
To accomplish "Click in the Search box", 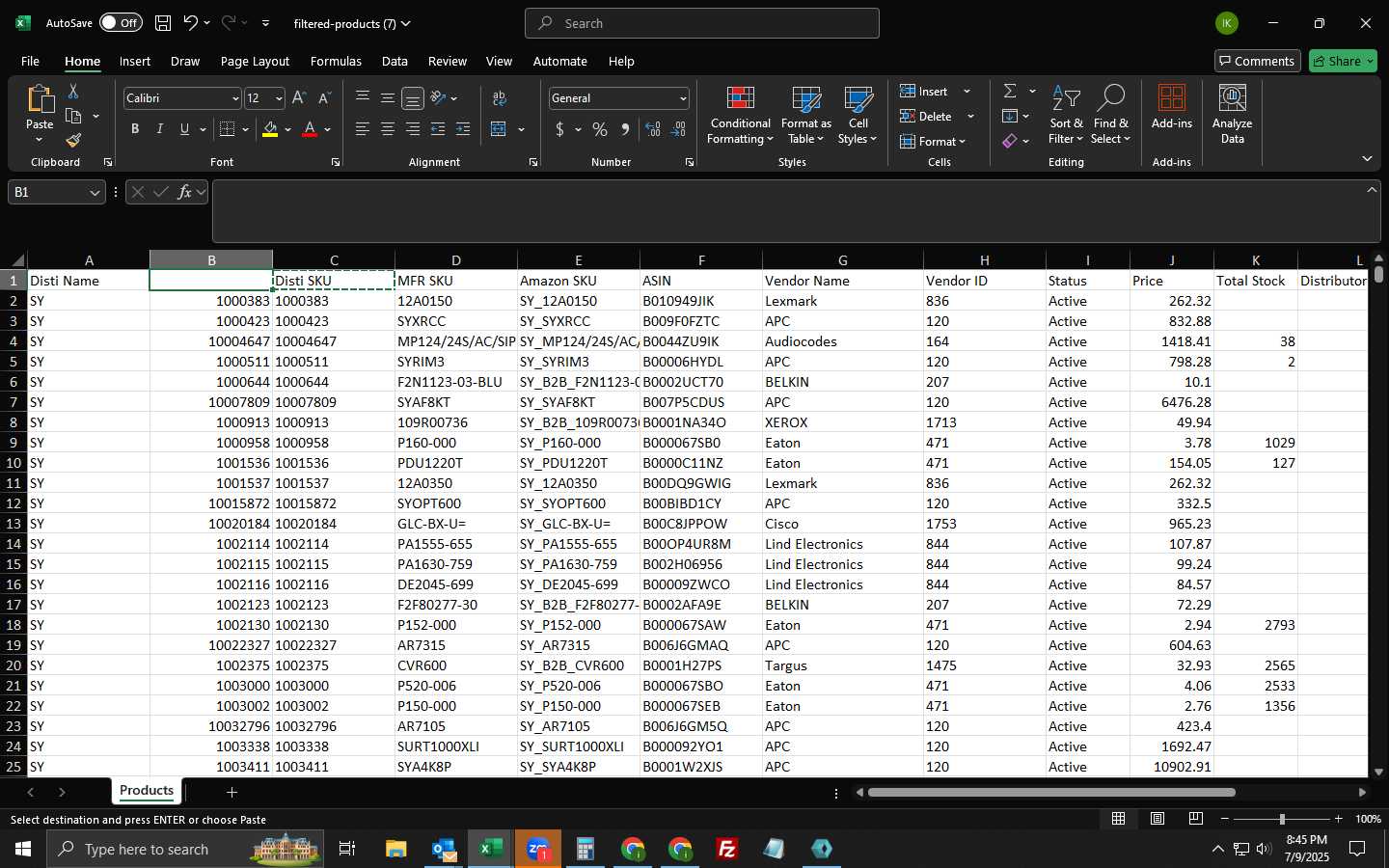I will pos(702,23).
